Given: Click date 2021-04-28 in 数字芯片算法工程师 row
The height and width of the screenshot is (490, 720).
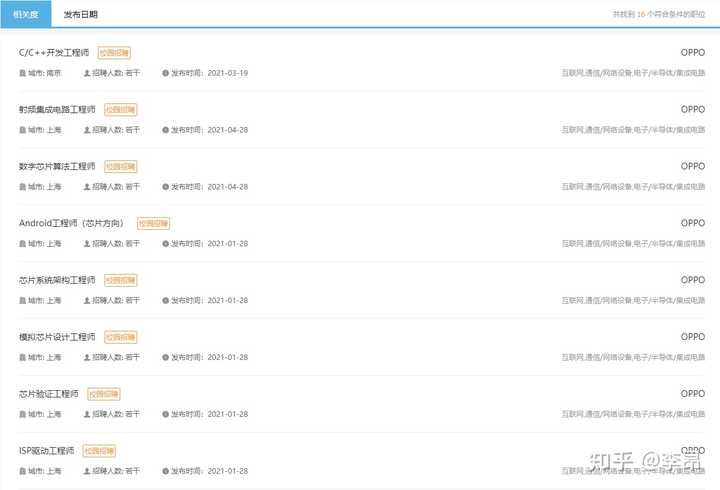Looking at the screenshot, I should [x=228, y=187].
